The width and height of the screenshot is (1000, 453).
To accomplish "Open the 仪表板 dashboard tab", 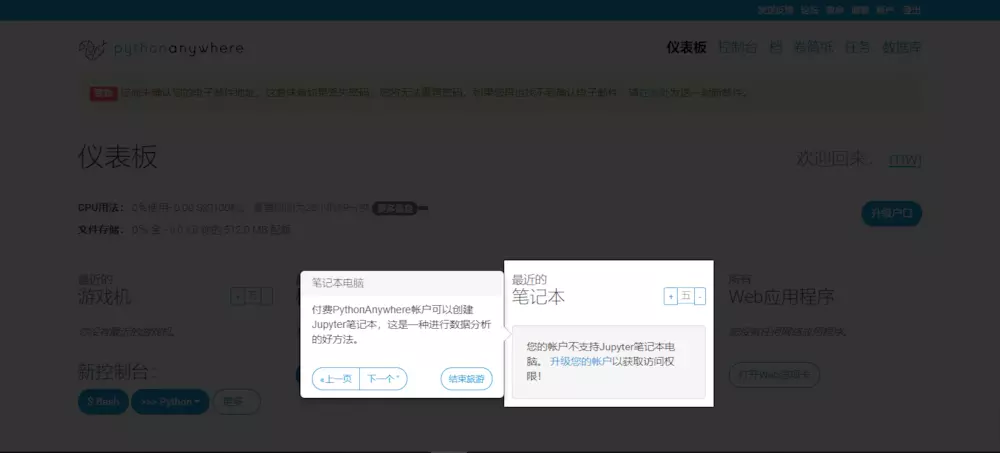I will (686, 47).
